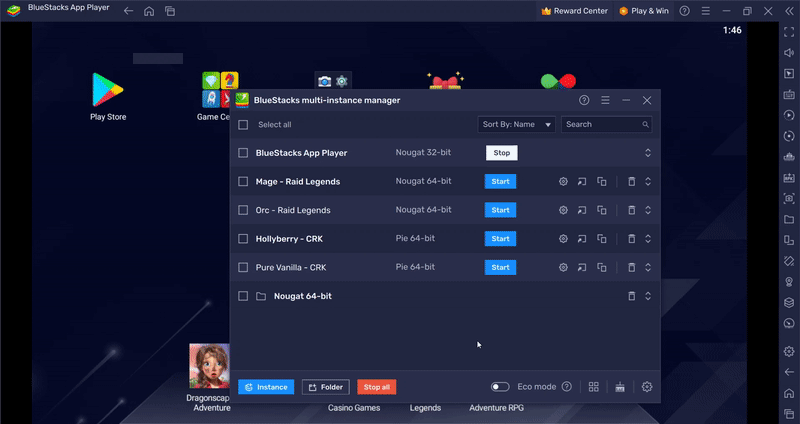The height and width of the screenshot is (424, 800).
Task: Delete the Nougat 64-bit folder
Action: click(x=631, y=296)
